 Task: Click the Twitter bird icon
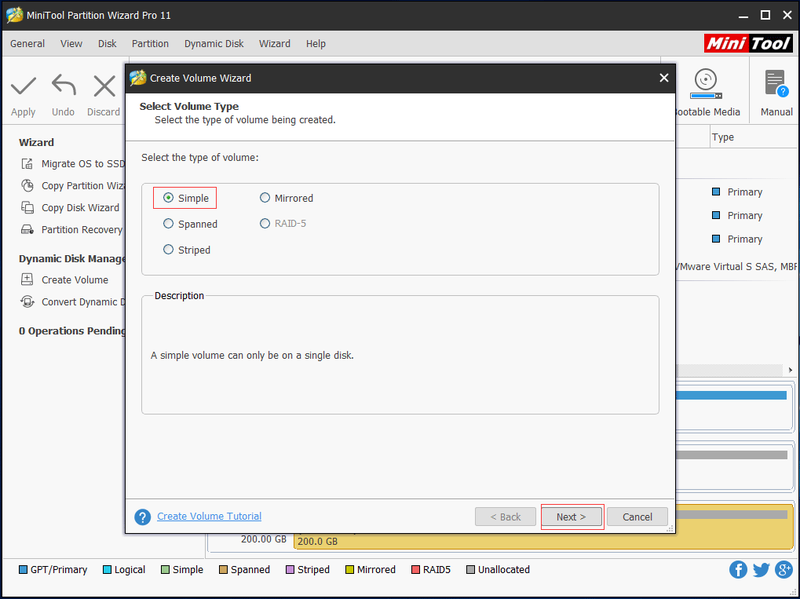coord(761,569)
